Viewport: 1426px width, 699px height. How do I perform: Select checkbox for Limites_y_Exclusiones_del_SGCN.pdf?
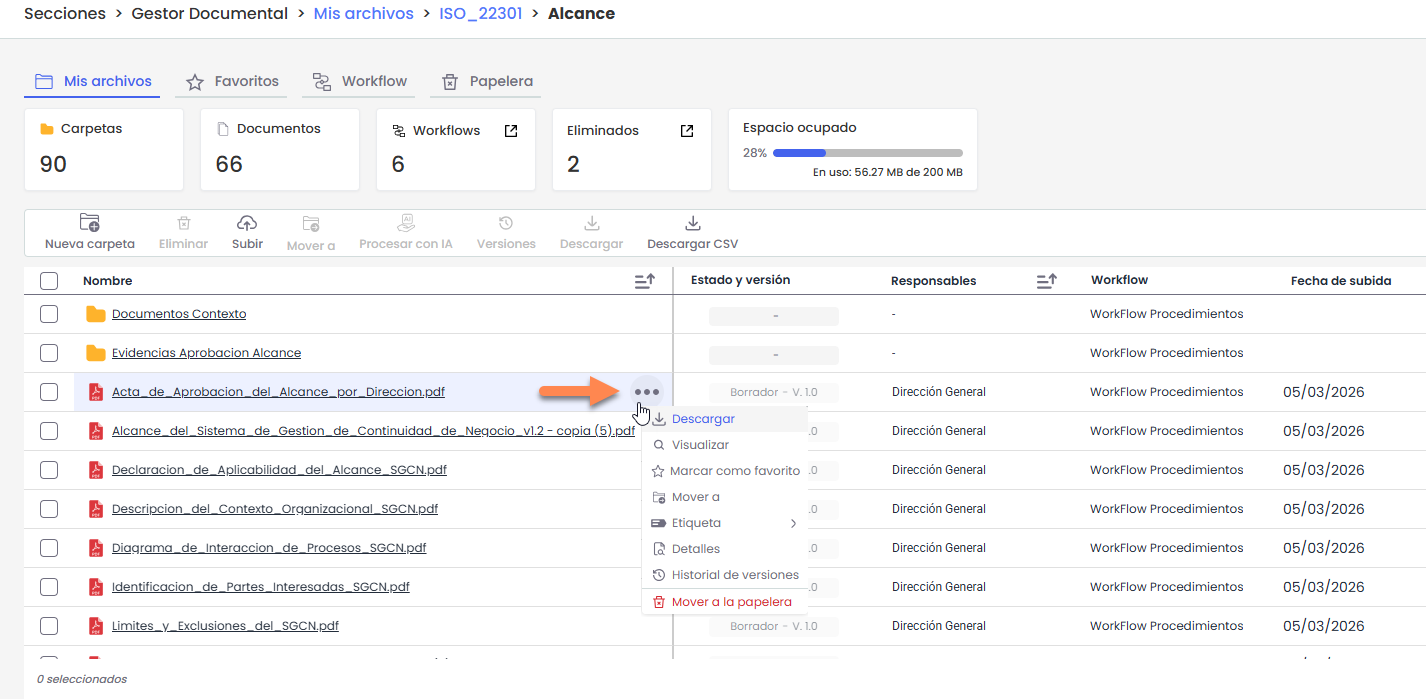point(49,626)
